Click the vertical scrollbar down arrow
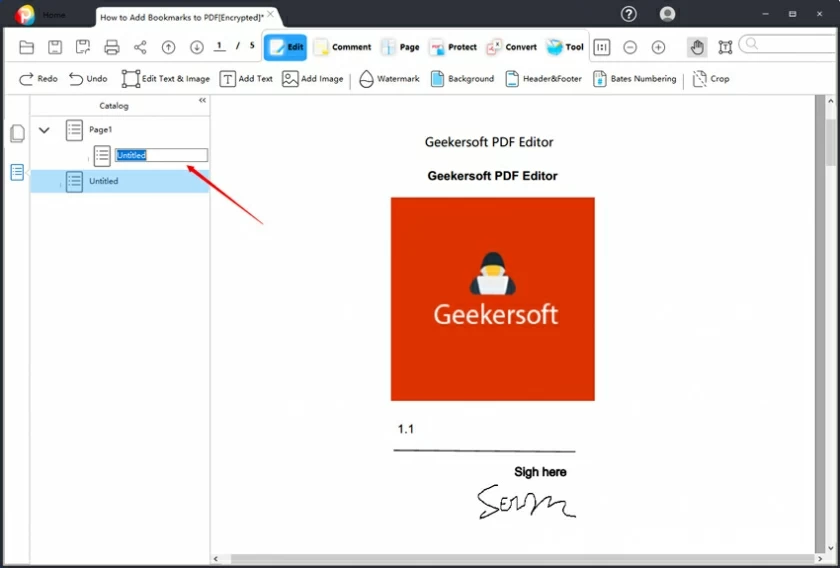Image resolution: width=840 pixels, height=568 pixels. pyautogui.click(x=831, y=548)
